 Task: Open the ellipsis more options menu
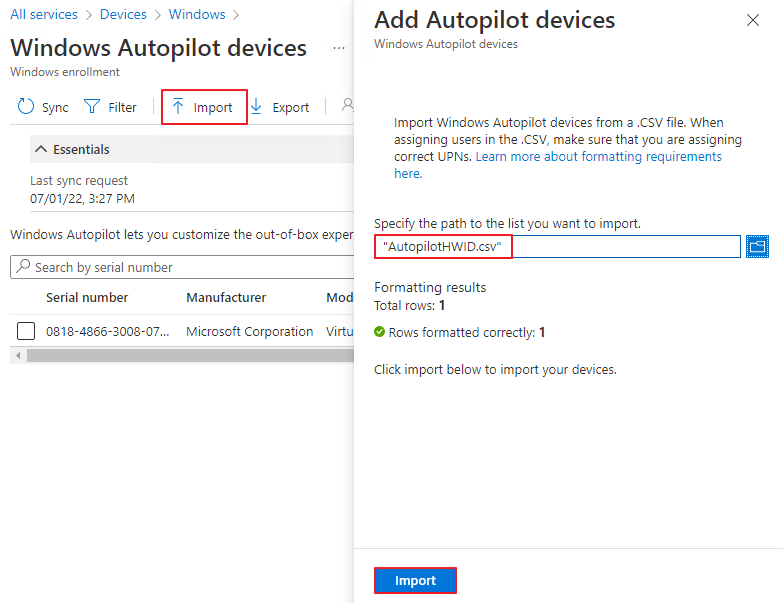(339, 48)
